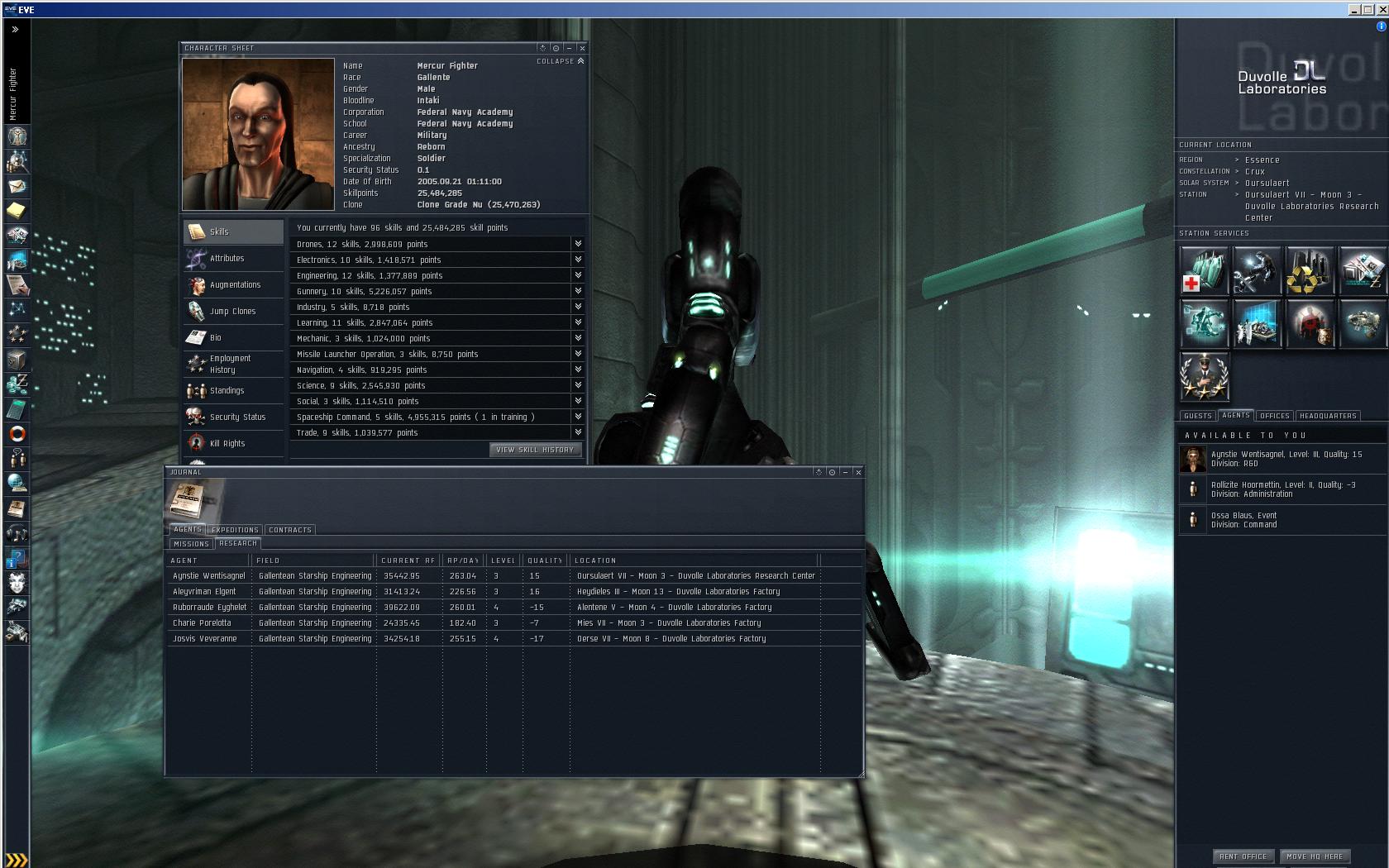Expand the sidebar with the double arrow
The width and height of the screenshot is (1389, 868).
click(16, 29)
